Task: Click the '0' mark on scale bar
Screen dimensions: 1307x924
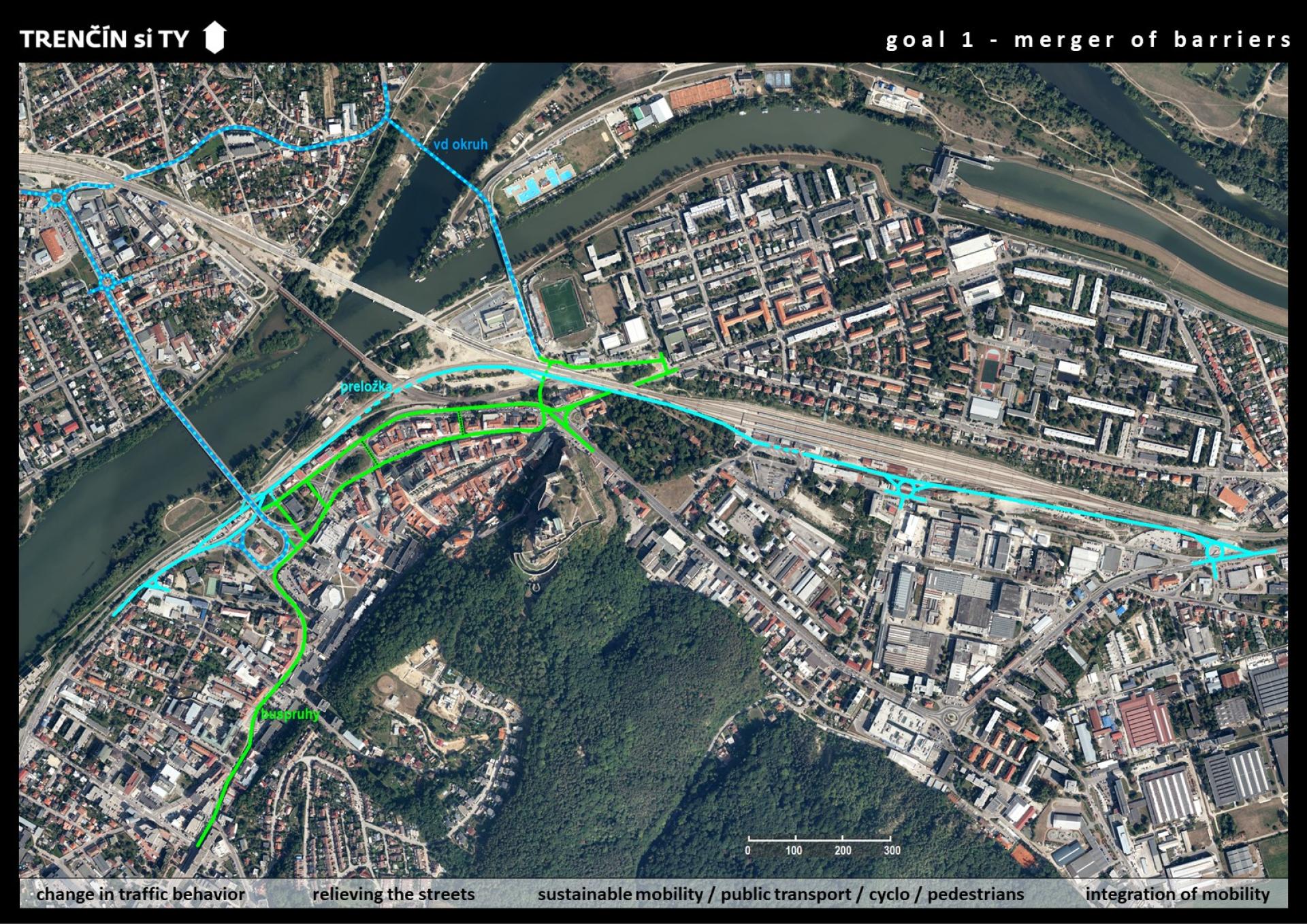Action: pyautogui.click(x=747, y=850)
